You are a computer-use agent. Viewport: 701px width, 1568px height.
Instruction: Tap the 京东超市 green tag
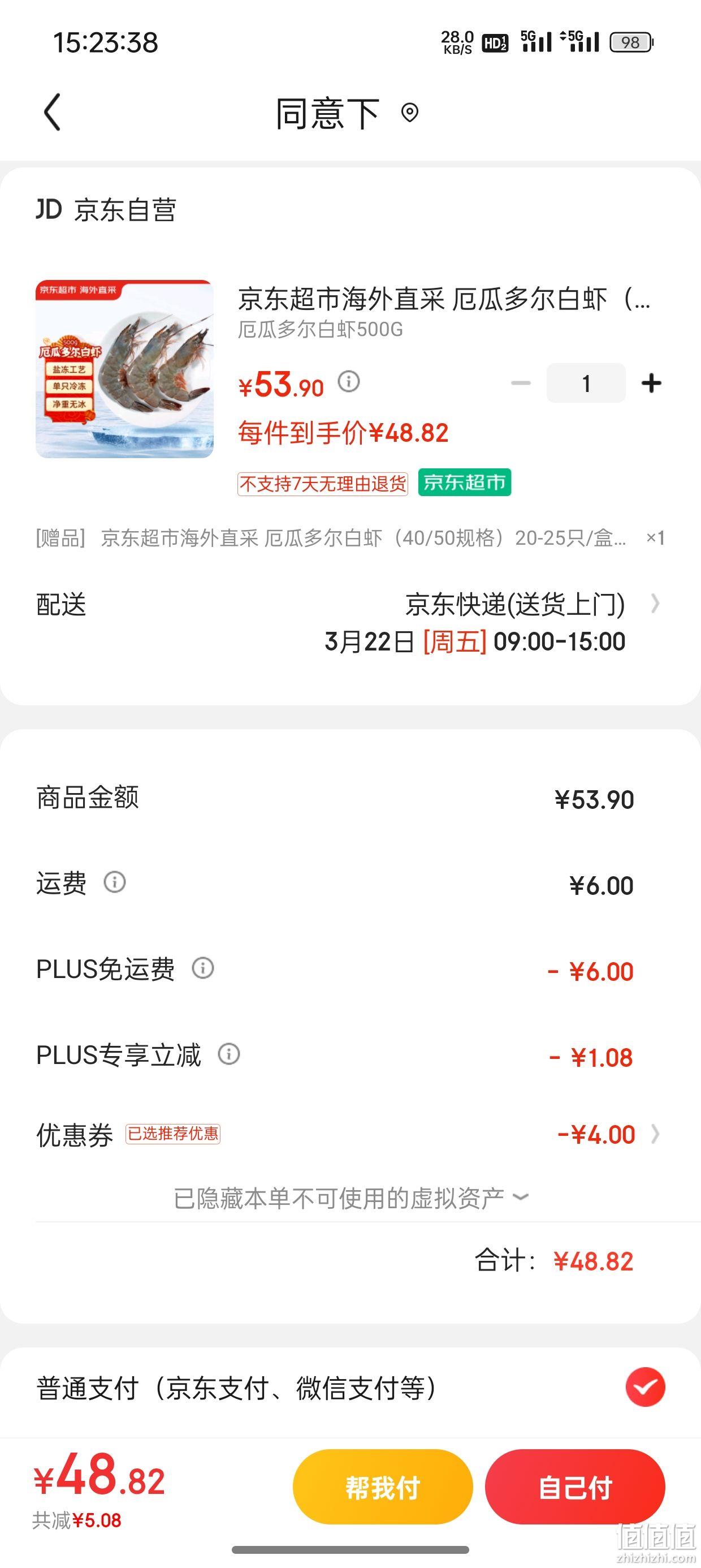(464, 483)
